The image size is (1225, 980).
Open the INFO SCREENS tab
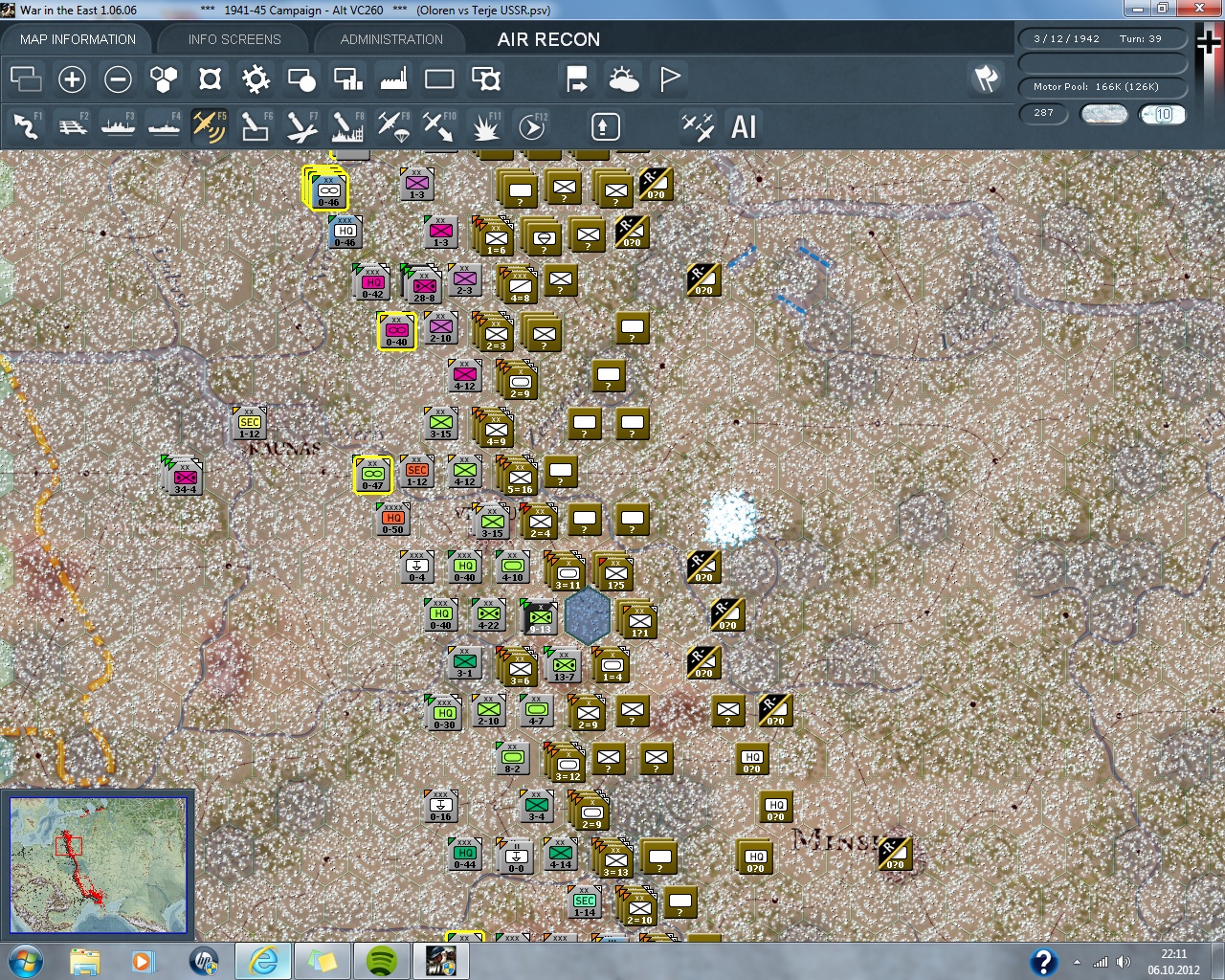[234, 39]
